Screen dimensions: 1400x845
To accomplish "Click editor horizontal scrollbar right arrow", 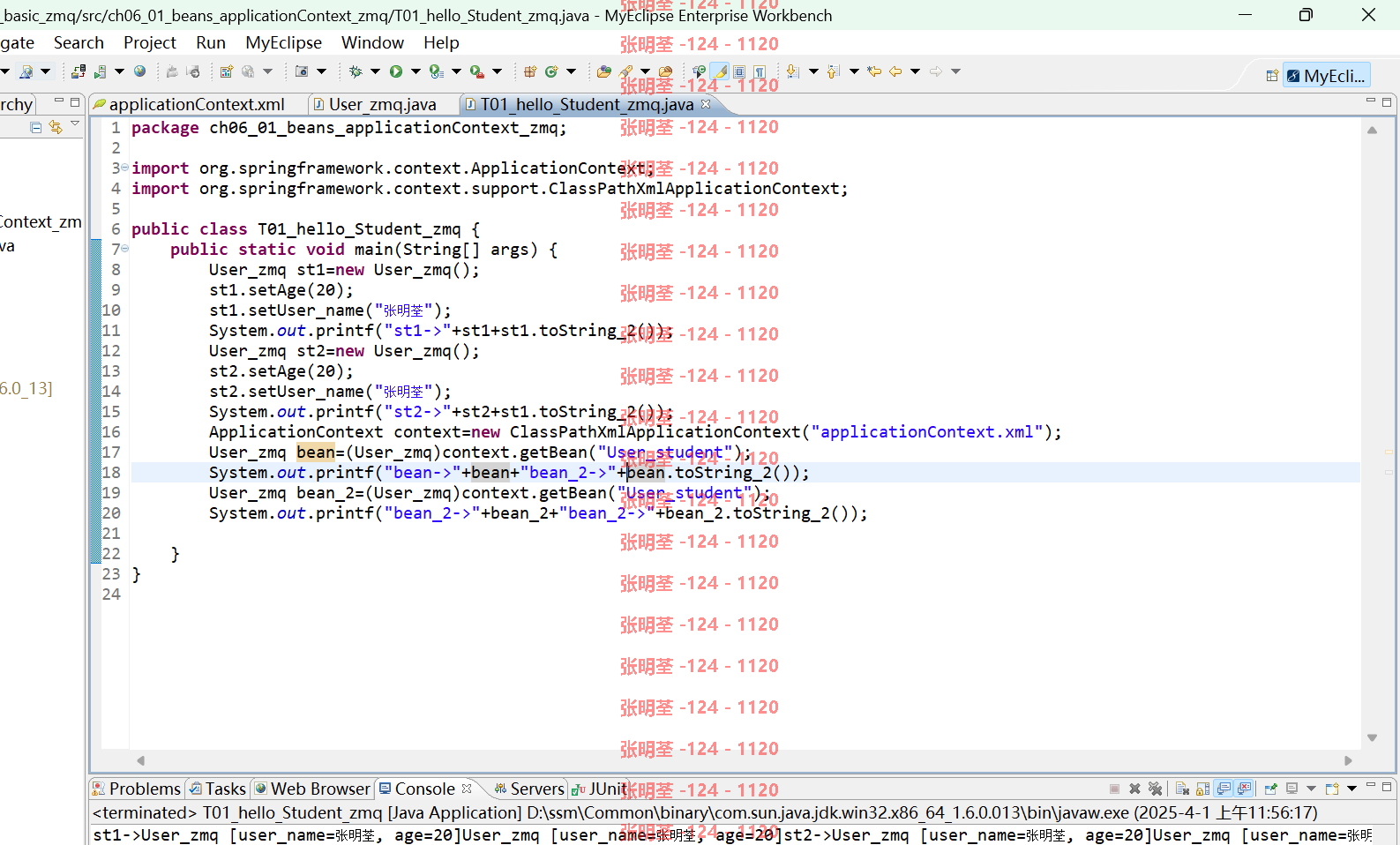I will coord(1348,760).
